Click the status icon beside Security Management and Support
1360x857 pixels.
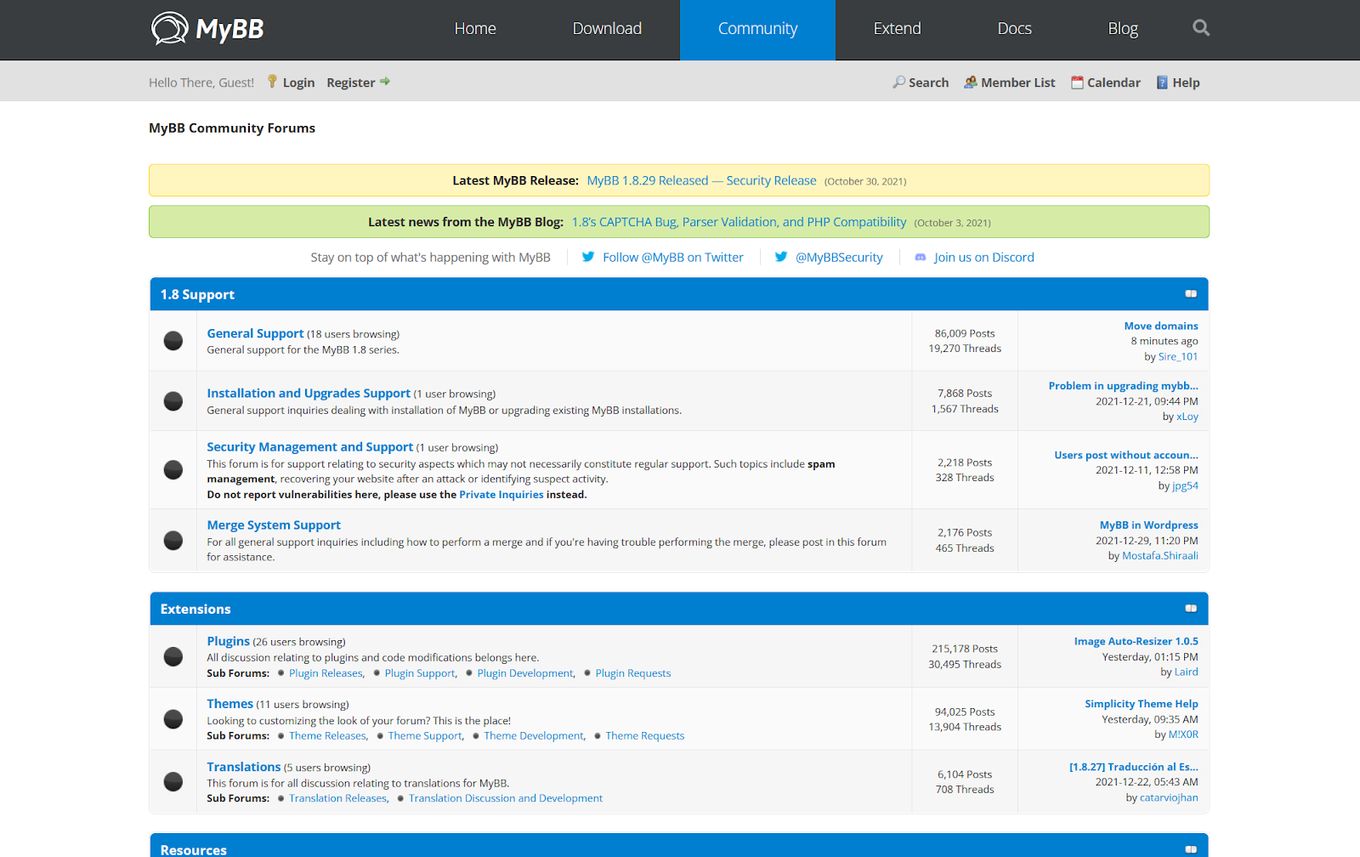point(173,470)
